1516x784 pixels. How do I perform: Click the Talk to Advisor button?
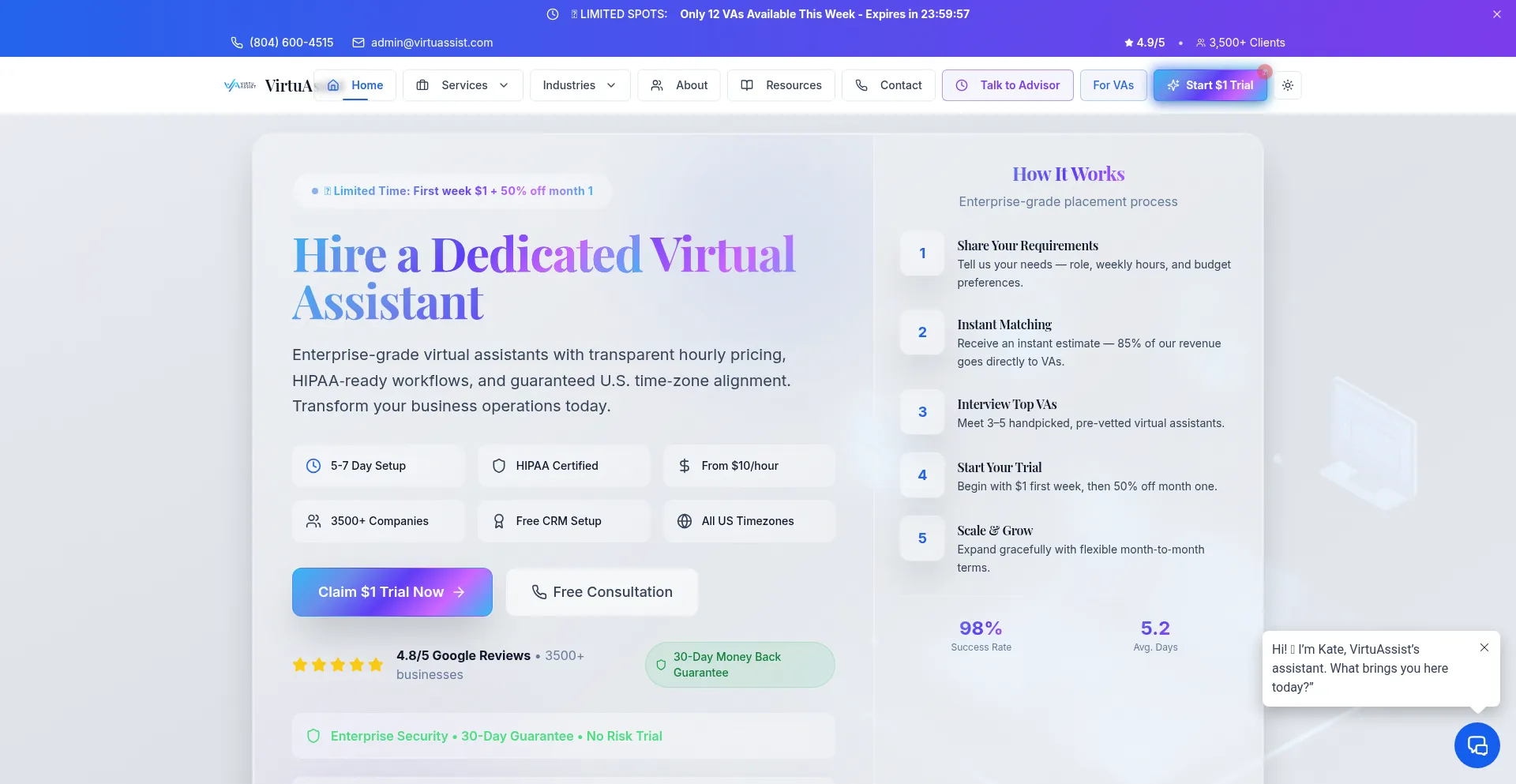[x=1008, y=85]
